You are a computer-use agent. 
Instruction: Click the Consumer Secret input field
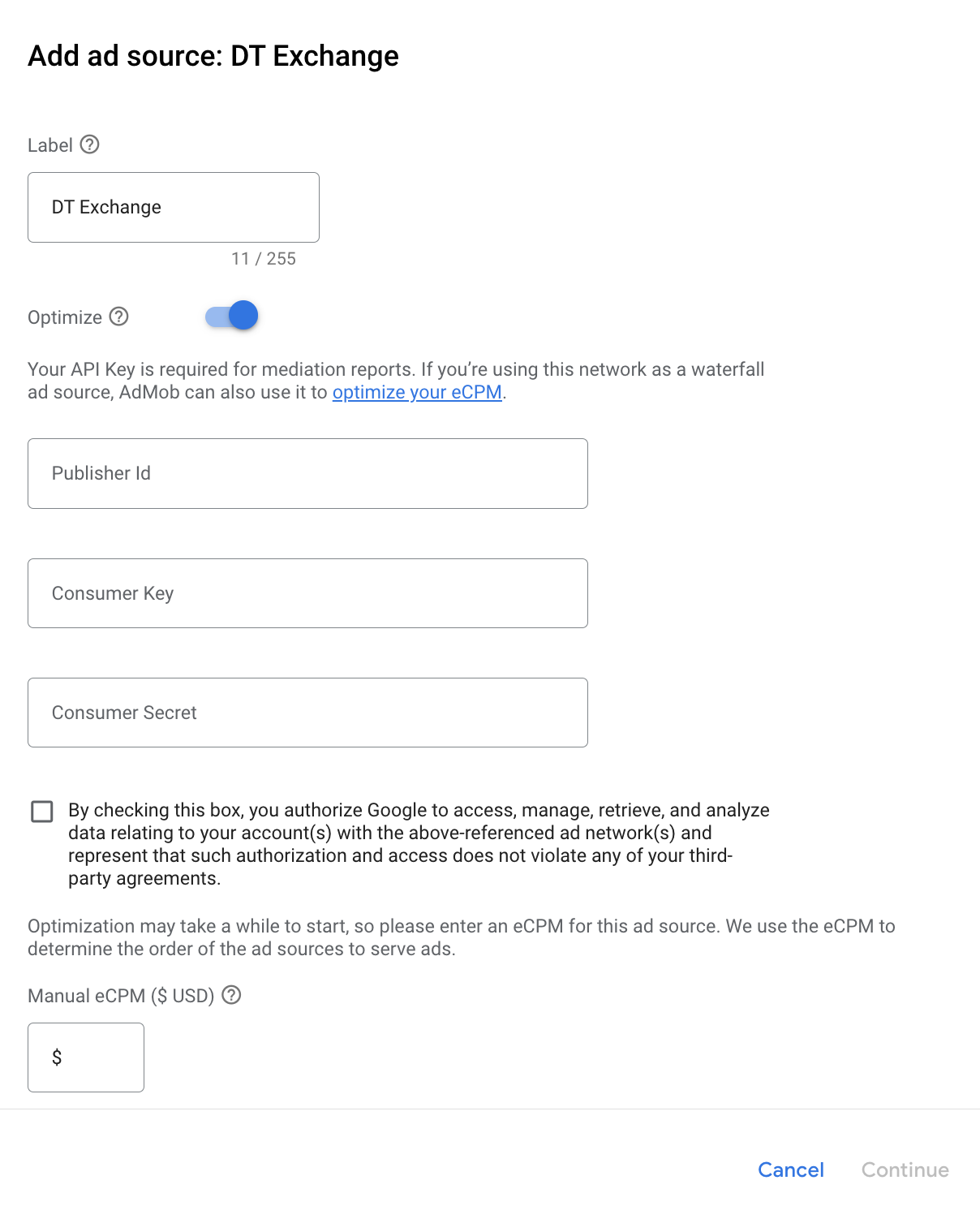click(307, 712)
